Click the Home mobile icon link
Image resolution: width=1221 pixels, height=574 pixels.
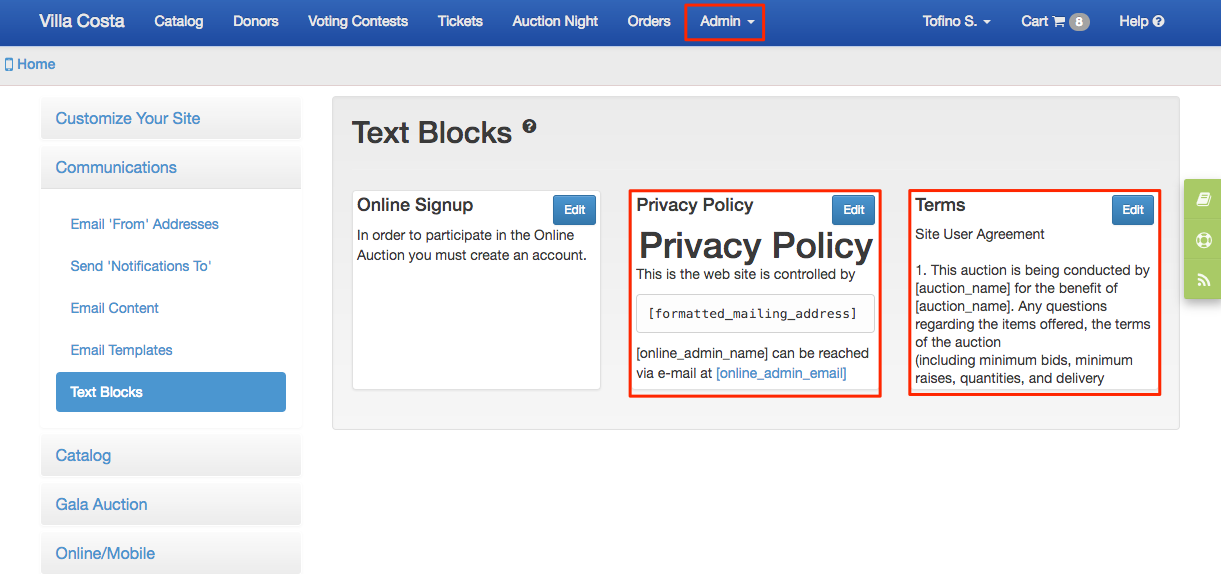[30, 64]
